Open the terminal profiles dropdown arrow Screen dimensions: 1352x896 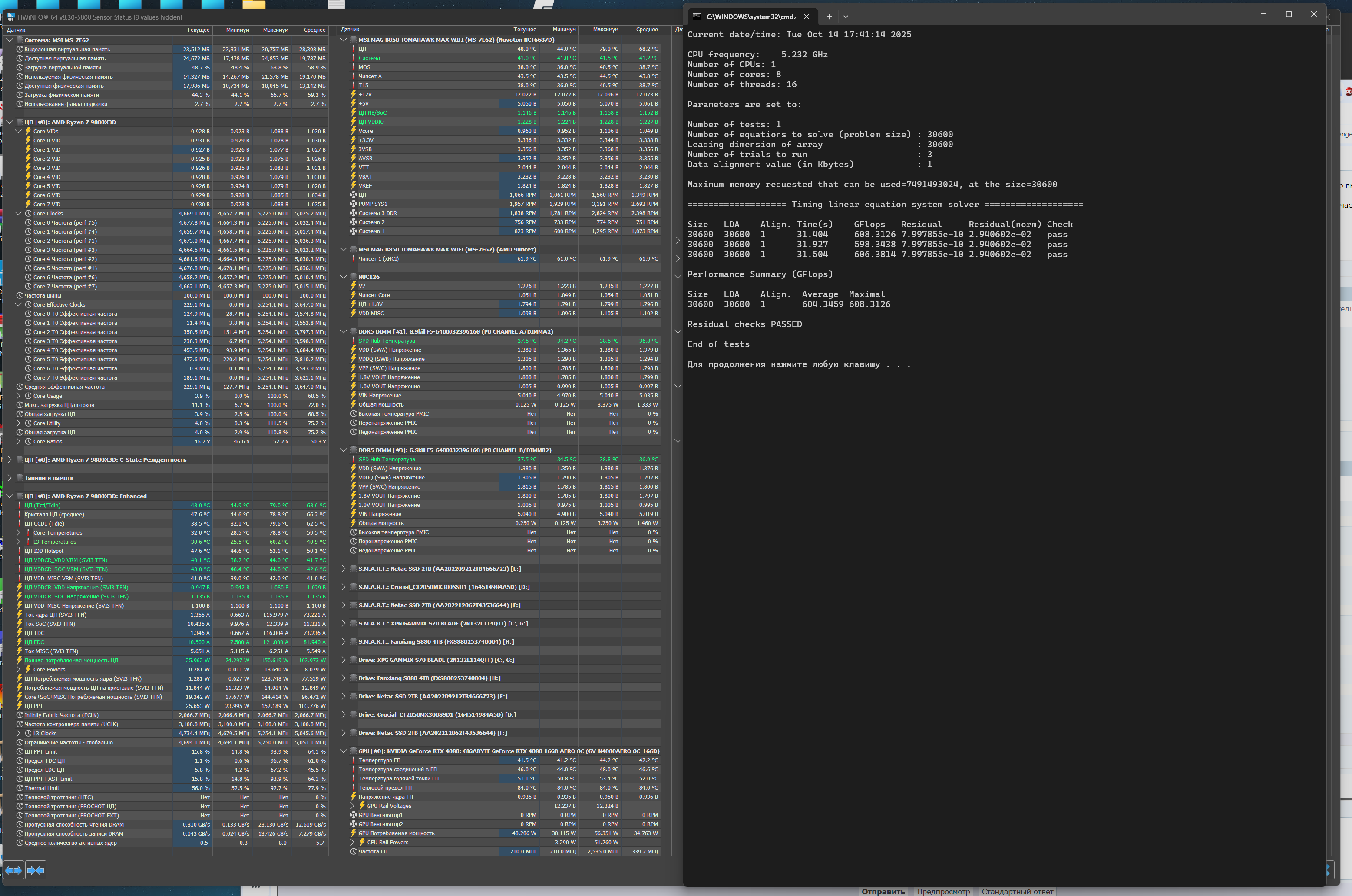point(846,17)
